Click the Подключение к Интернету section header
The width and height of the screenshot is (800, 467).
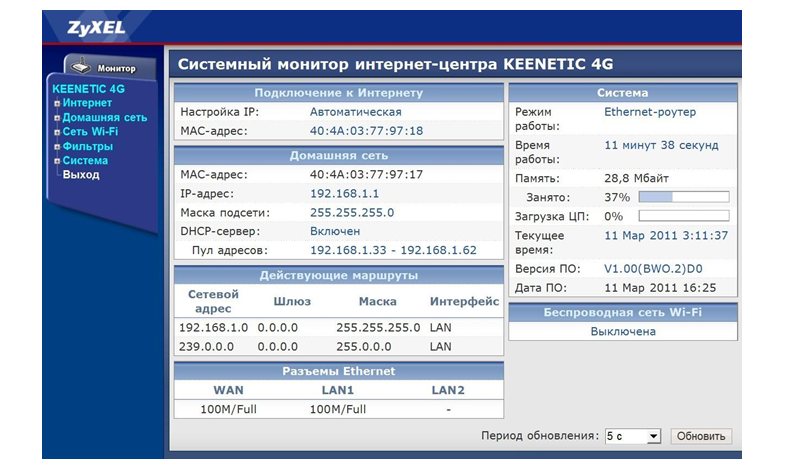pyautogui.click(x=339, y=93)
